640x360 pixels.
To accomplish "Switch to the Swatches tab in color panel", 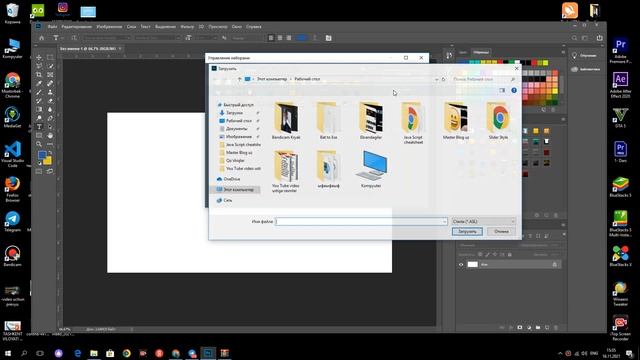I will (x=480, y=52).
